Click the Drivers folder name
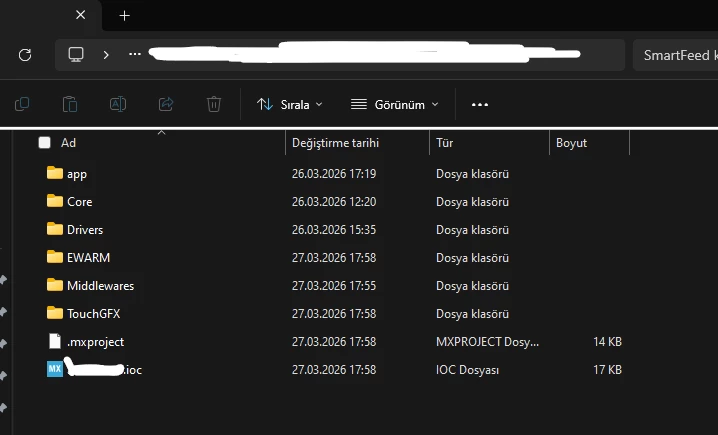This screenshot has height=435, width=718. pyautogui.click(x=85, y=230)
